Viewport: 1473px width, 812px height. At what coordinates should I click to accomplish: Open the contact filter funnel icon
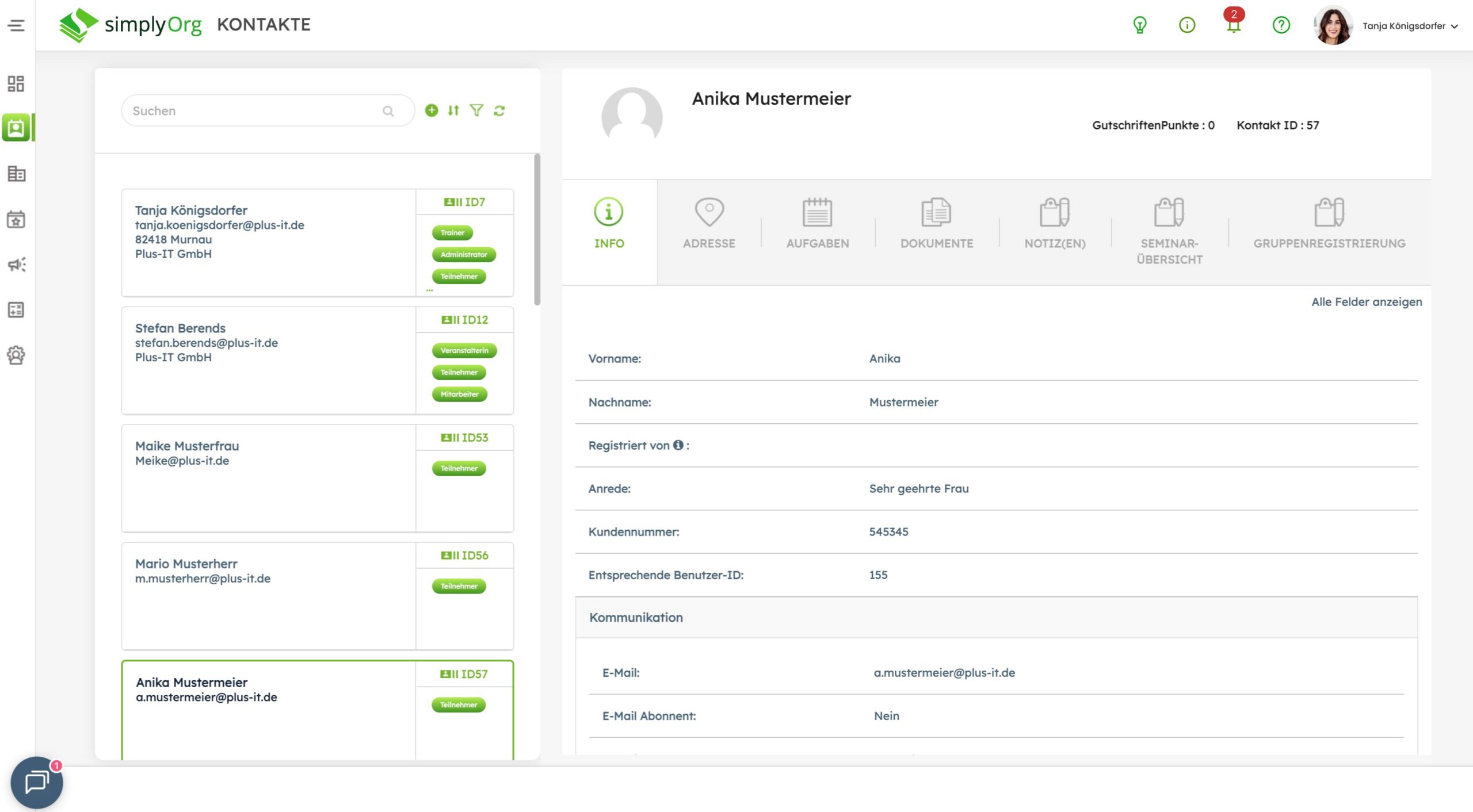coord(476,110)
